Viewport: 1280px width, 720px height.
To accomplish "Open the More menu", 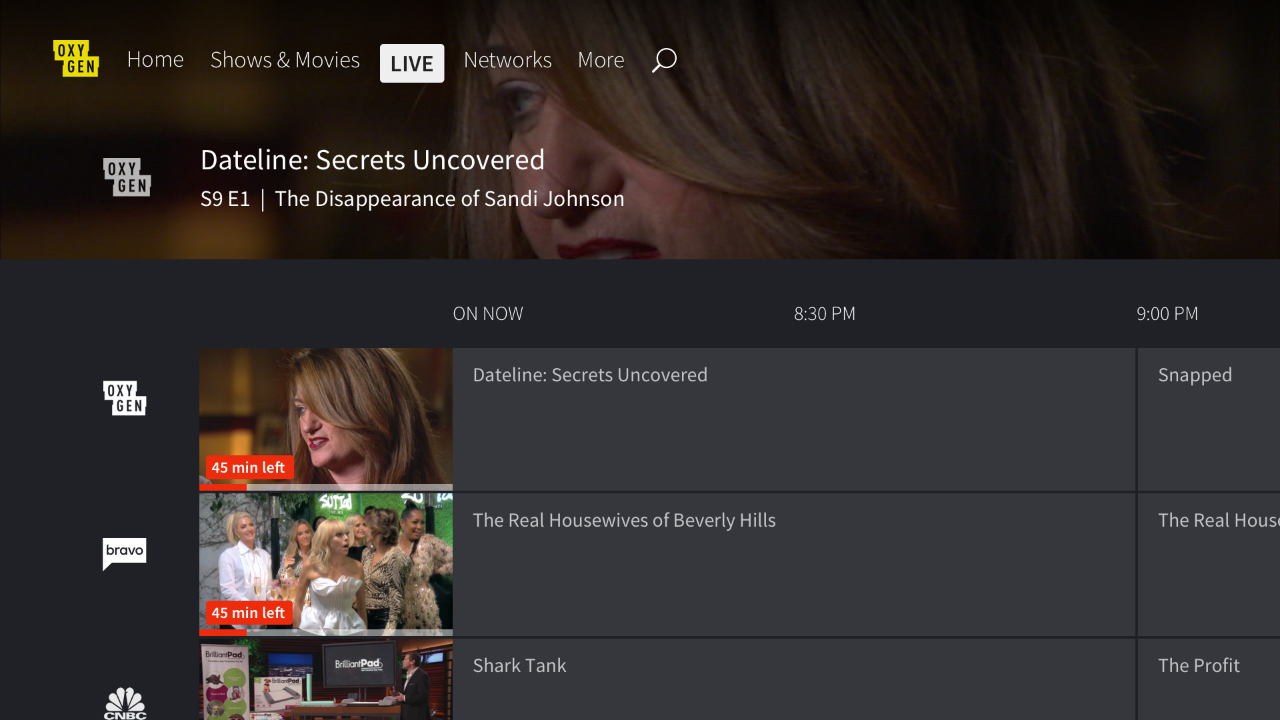I will pos(601,60).
